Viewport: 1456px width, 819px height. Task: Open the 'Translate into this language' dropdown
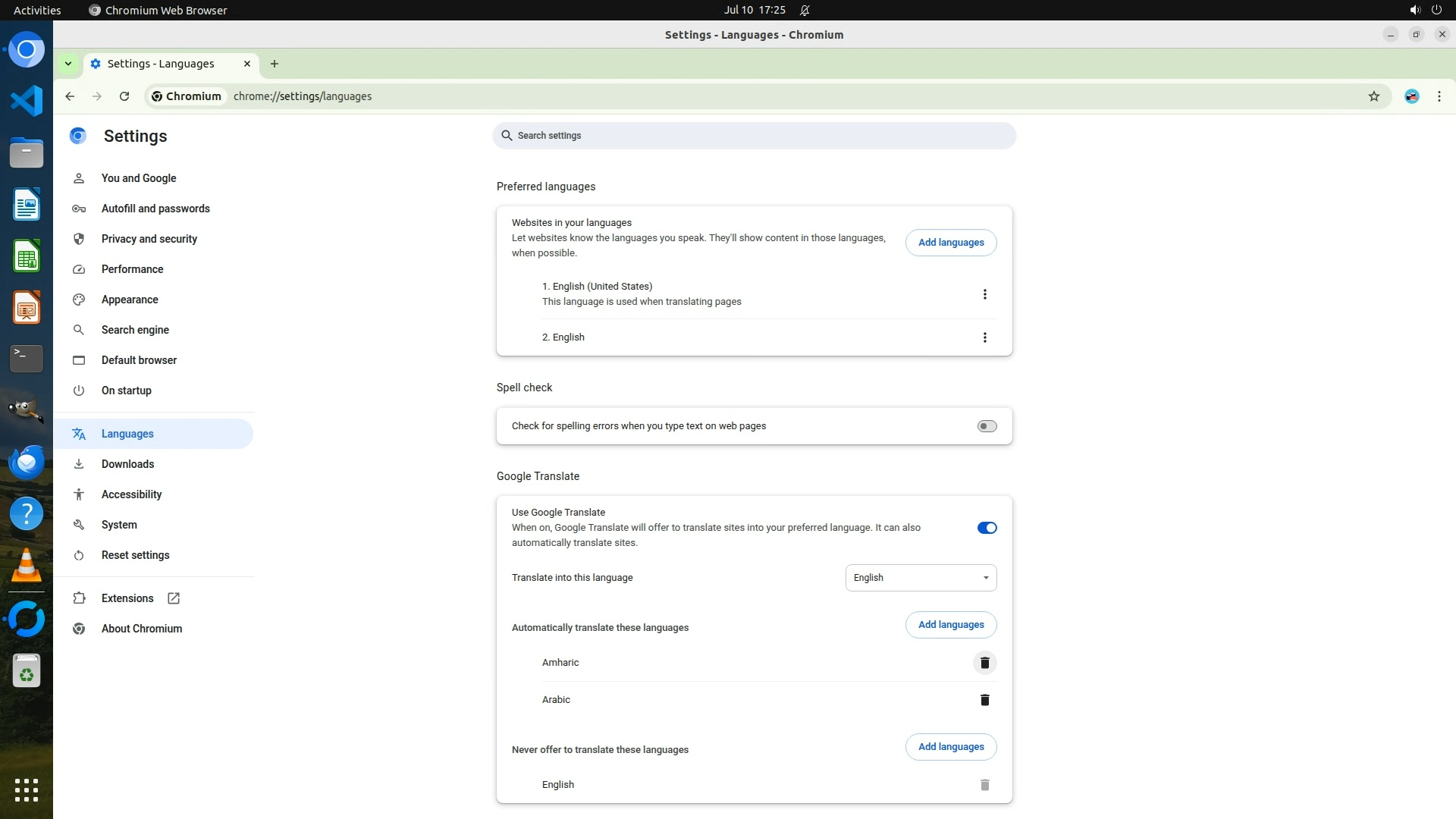click(x=921, y=578)
